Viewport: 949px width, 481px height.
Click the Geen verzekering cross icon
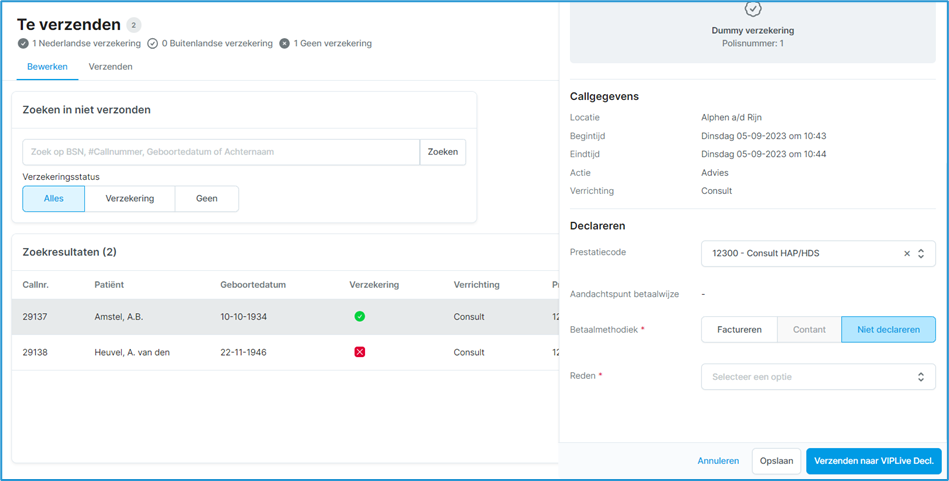point(285,44)
